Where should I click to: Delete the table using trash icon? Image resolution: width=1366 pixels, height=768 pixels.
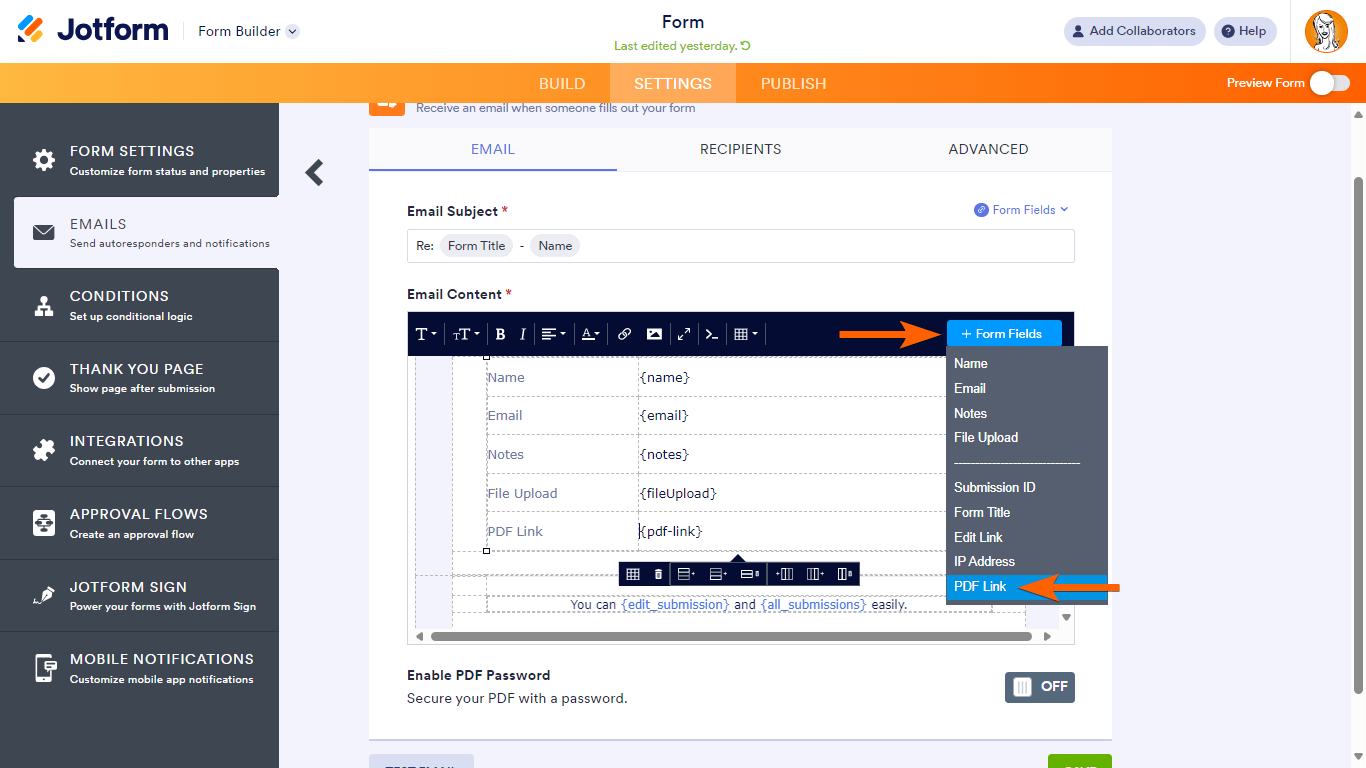coord(658,574)
